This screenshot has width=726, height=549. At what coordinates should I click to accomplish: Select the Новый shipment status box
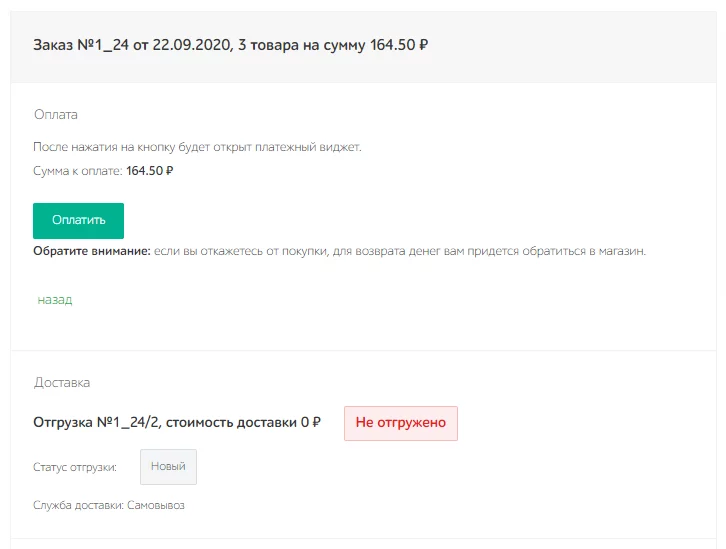pos(168,467)
